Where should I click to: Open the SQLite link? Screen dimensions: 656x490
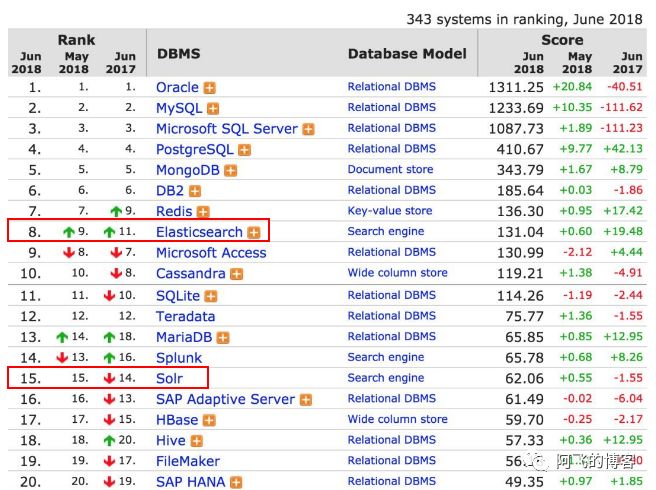coord(178,296)
